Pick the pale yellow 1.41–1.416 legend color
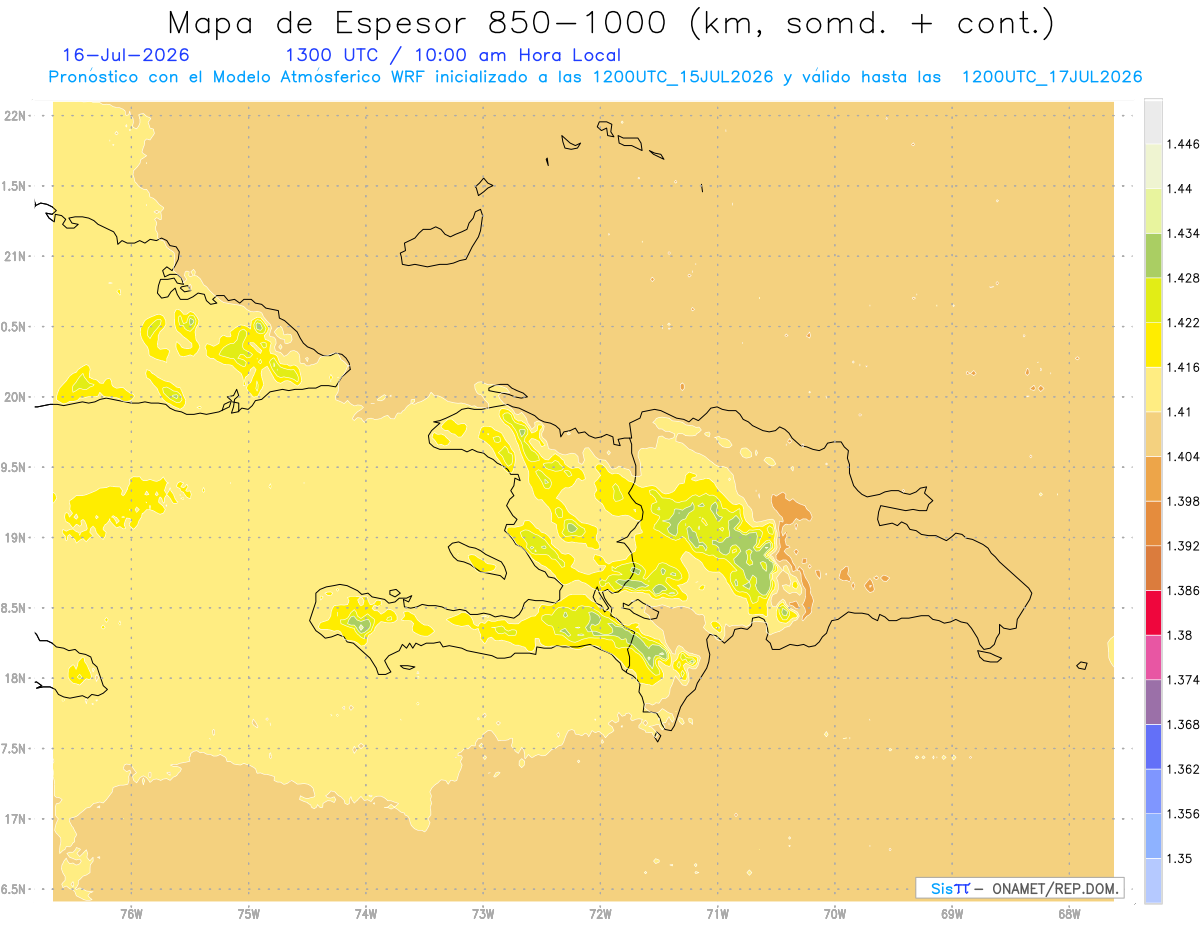Viewport: 1200px width, 927px height. pyautogui.click(x=1153, y=389)
